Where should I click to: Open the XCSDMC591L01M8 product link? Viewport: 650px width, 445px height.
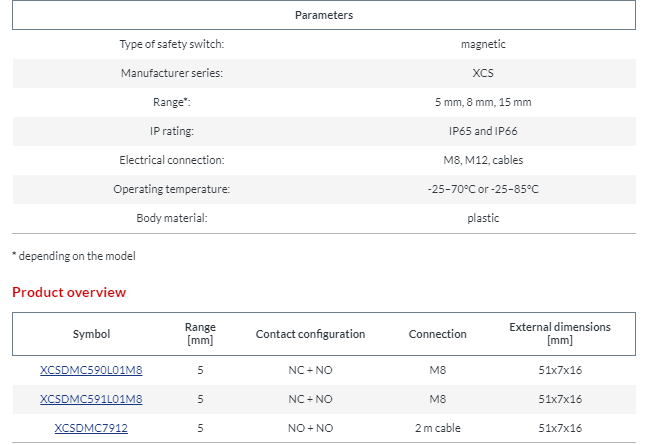pos(91,399)
